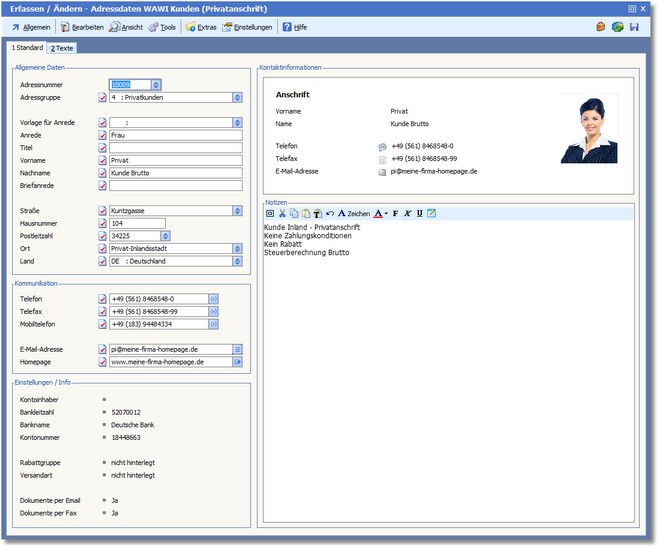Image resolution: width=659 pixels, height=548 pixels.
Task: Open the website via Homepage field button
Action: [x=238, y=362]
